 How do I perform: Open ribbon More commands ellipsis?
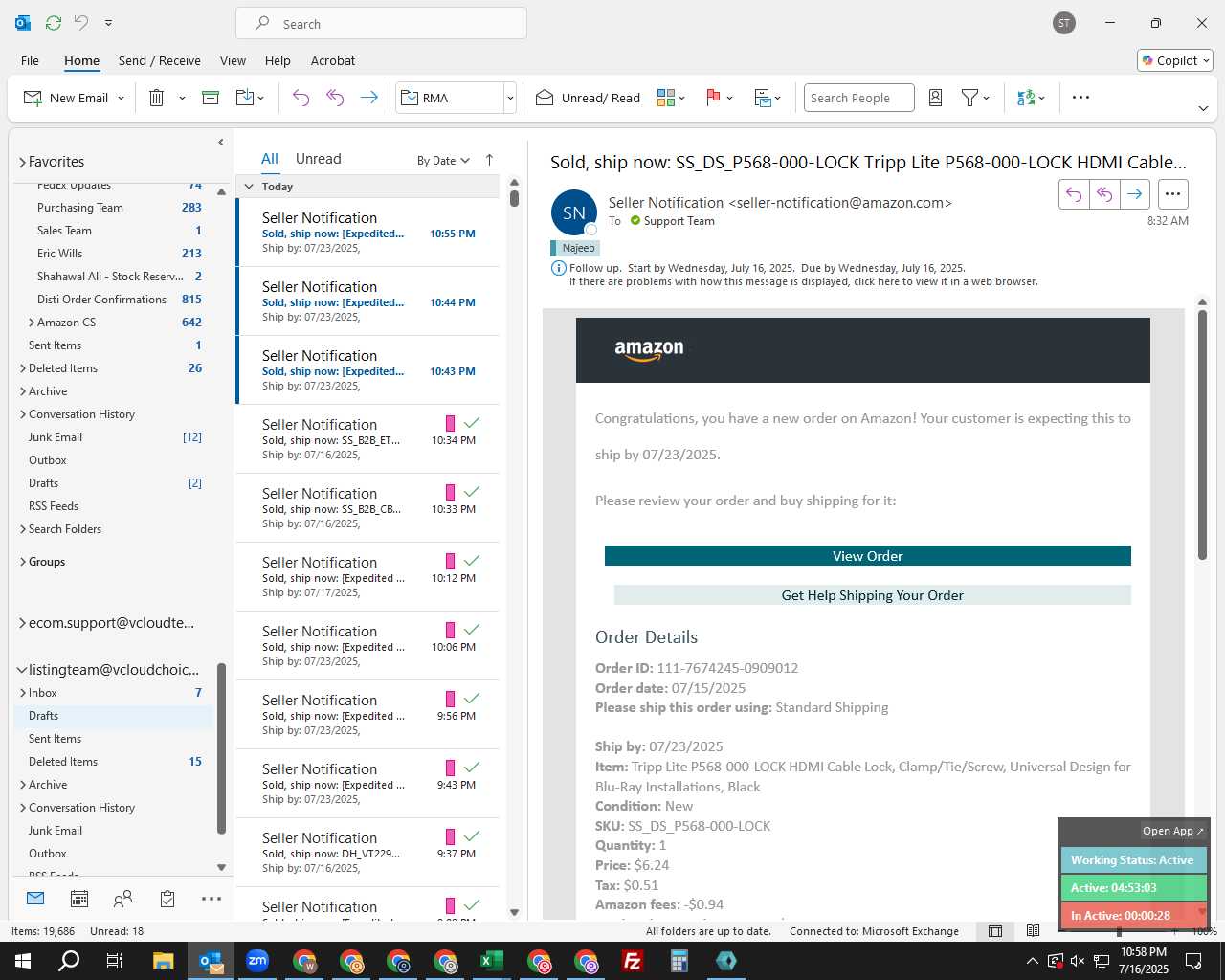pos(1080,98)
